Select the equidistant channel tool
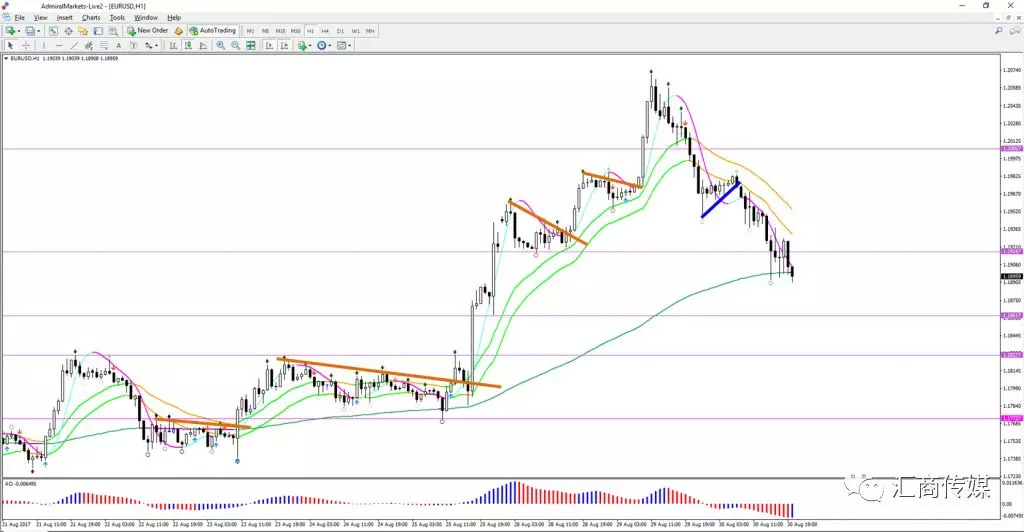The height and width of the screenshot is (532, 1024). (x=89, y=46)
